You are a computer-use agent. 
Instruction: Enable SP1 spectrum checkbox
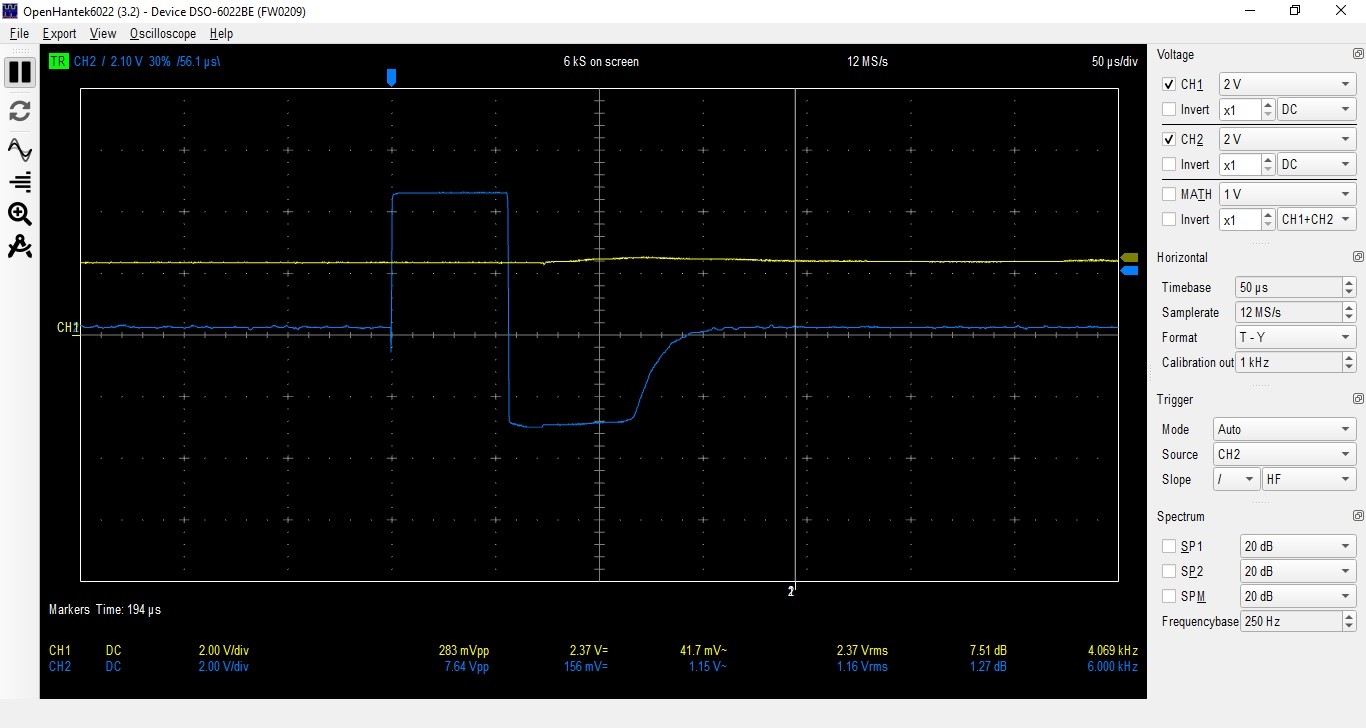pos(1169,547)
